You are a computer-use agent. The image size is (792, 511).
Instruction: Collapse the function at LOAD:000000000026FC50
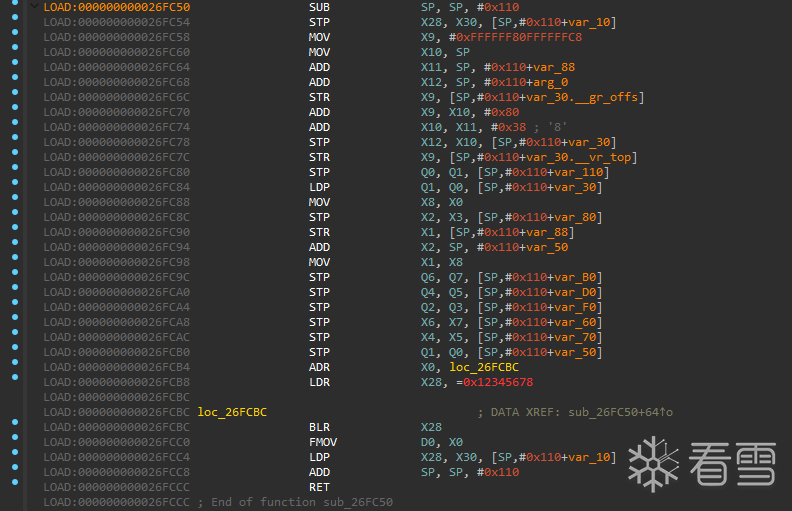[34, 7]
